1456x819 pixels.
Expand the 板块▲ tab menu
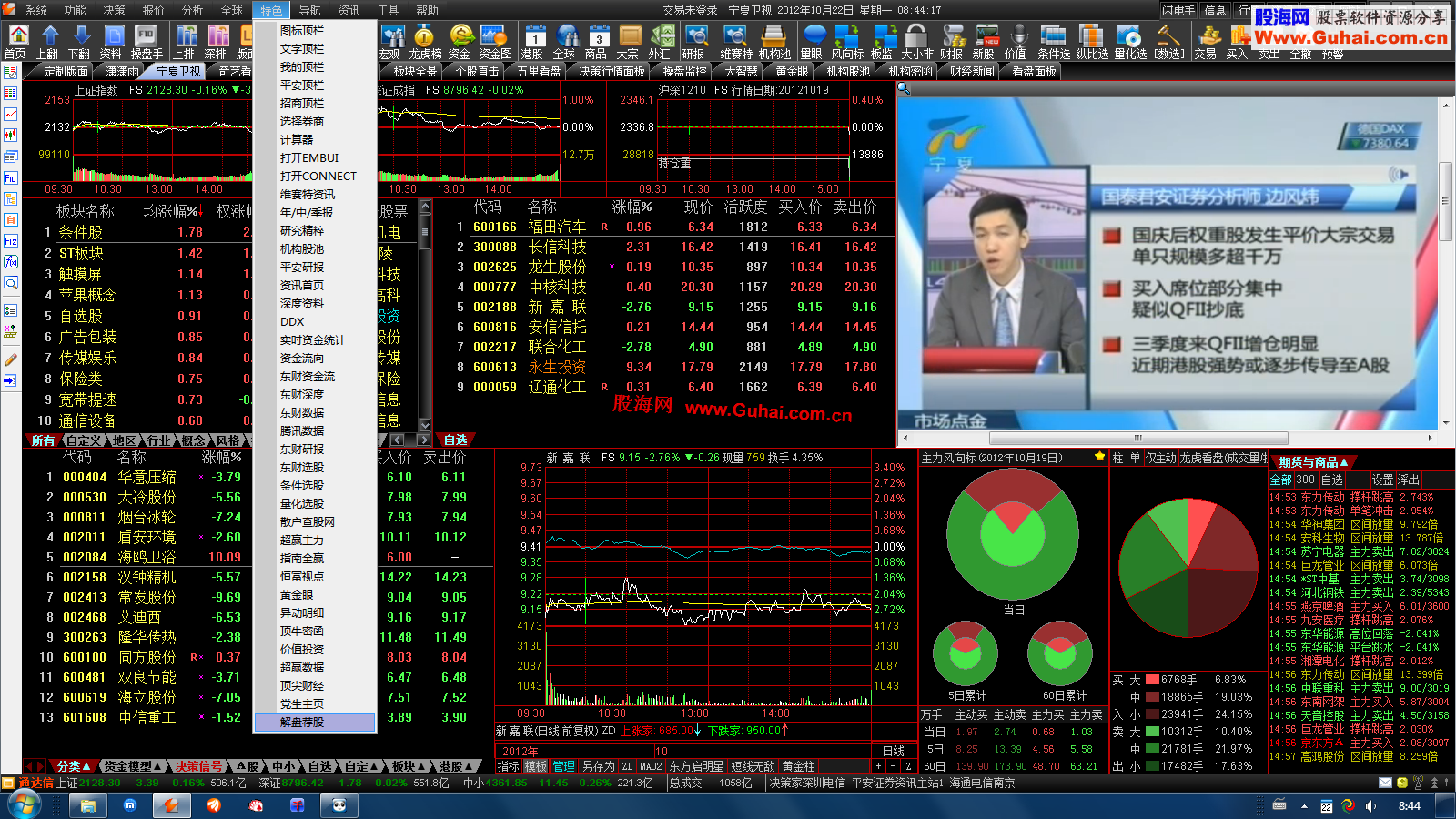409,766
